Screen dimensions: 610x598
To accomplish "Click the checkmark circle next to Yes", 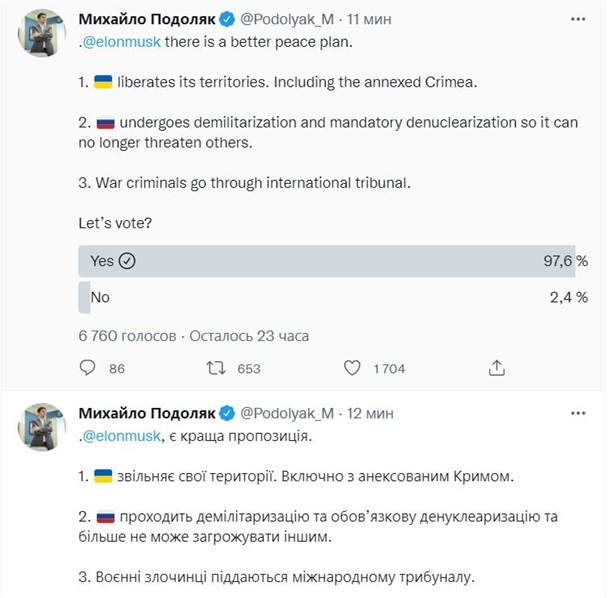I will (127, 260).
